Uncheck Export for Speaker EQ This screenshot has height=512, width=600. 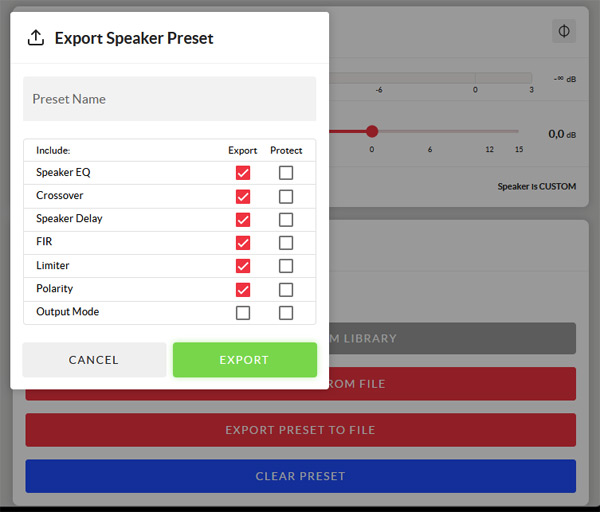point(242,173)
